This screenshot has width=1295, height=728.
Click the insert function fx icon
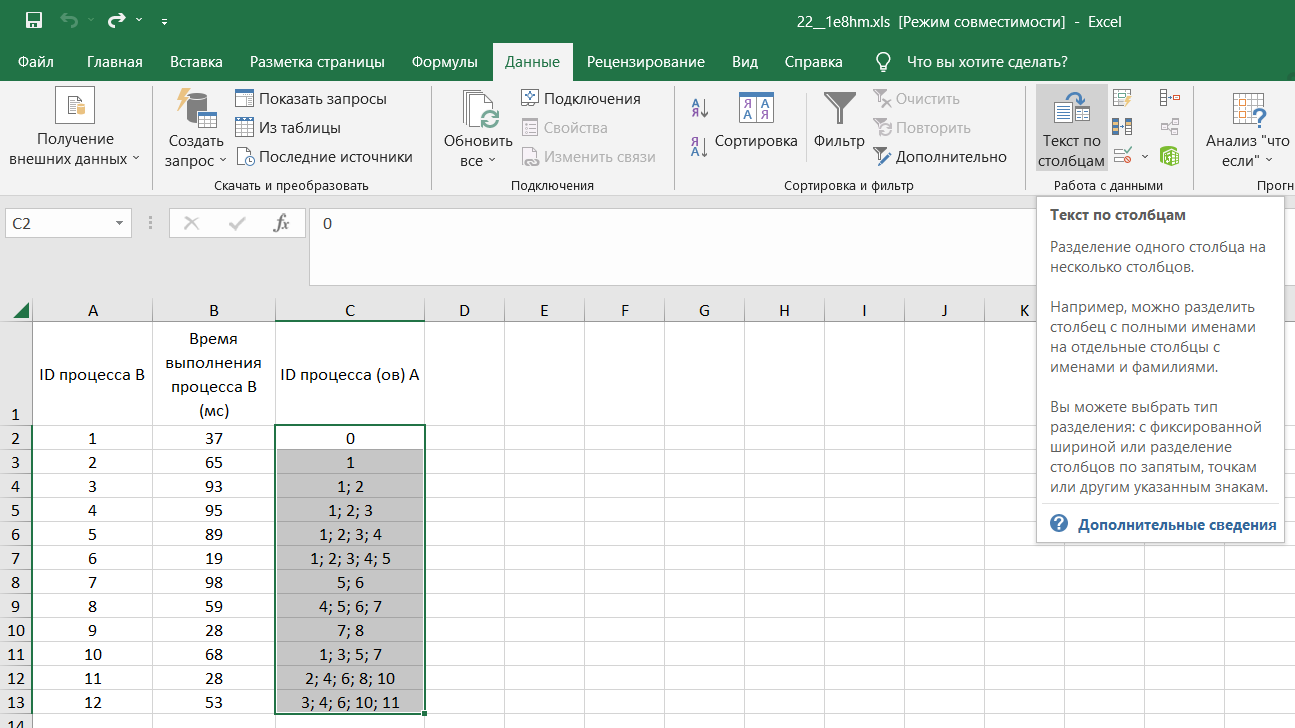[282, 224]
